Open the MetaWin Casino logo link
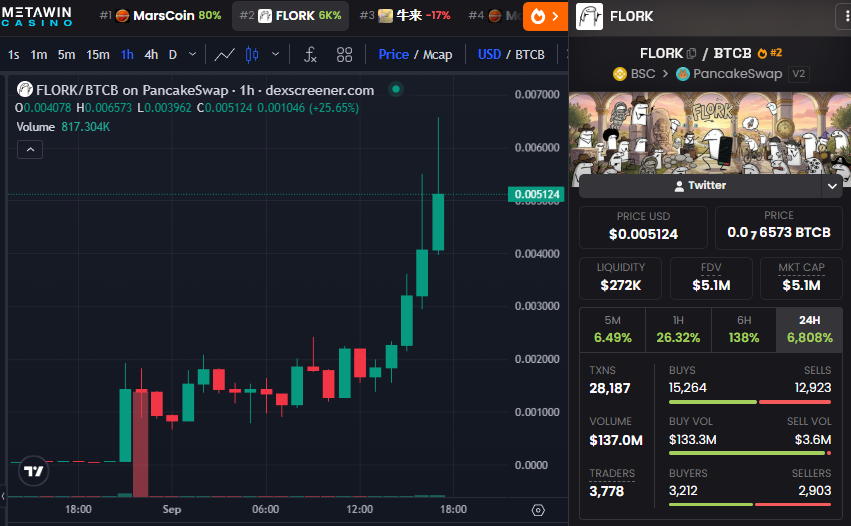The height and width of the screenshot is (526, 851). point(36,16)
